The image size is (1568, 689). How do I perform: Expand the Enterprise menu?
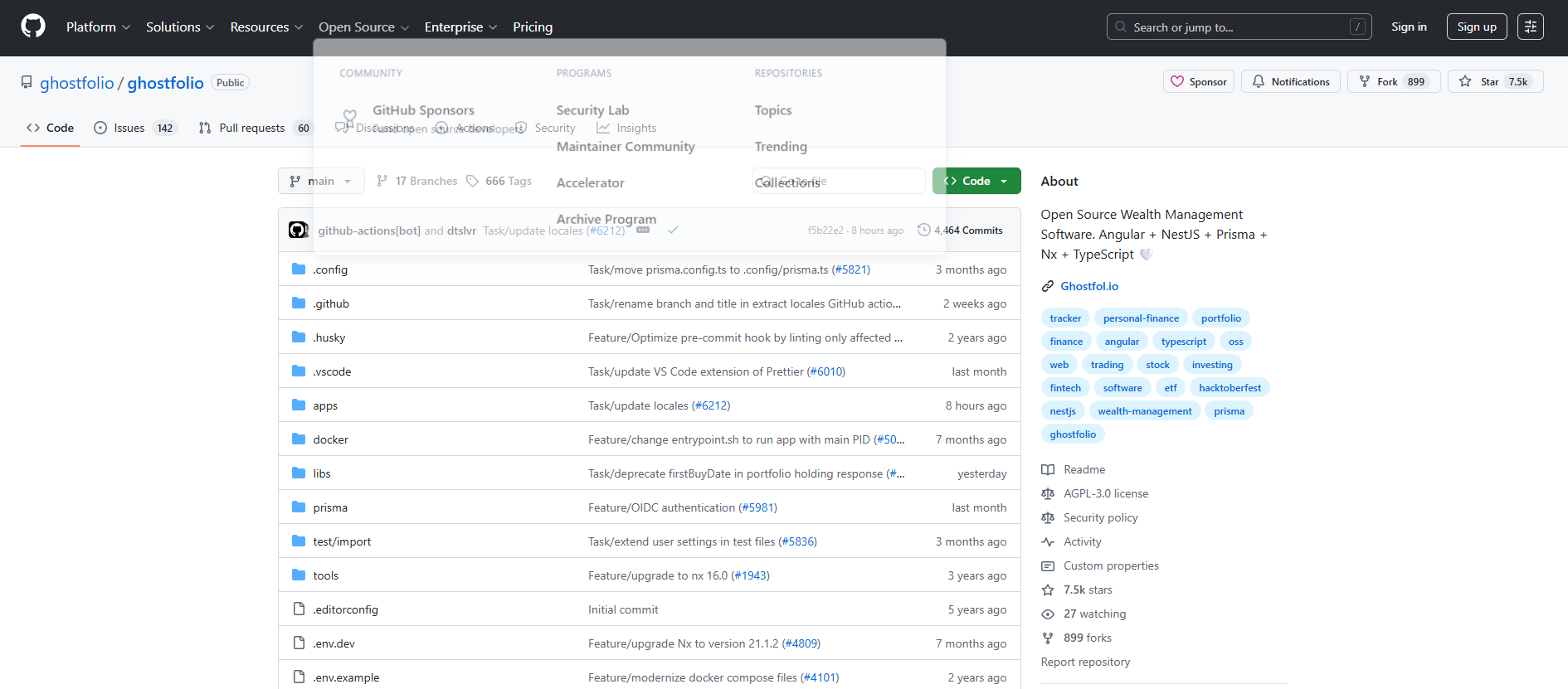[x=460, y=27]
